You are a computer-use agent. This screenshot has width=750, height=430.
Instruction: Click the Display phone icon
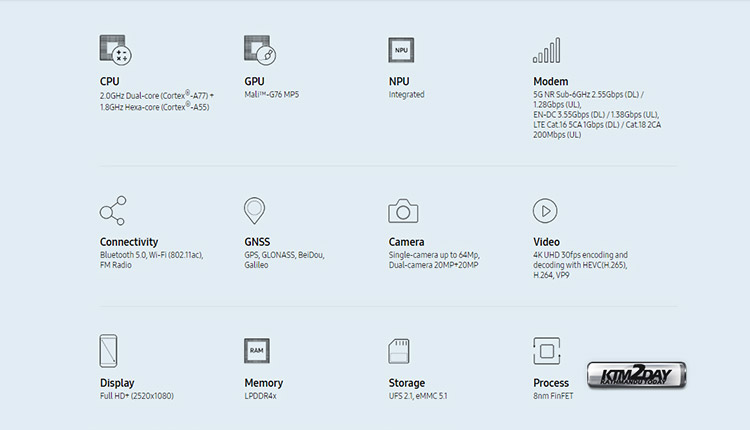pos(109,351)
